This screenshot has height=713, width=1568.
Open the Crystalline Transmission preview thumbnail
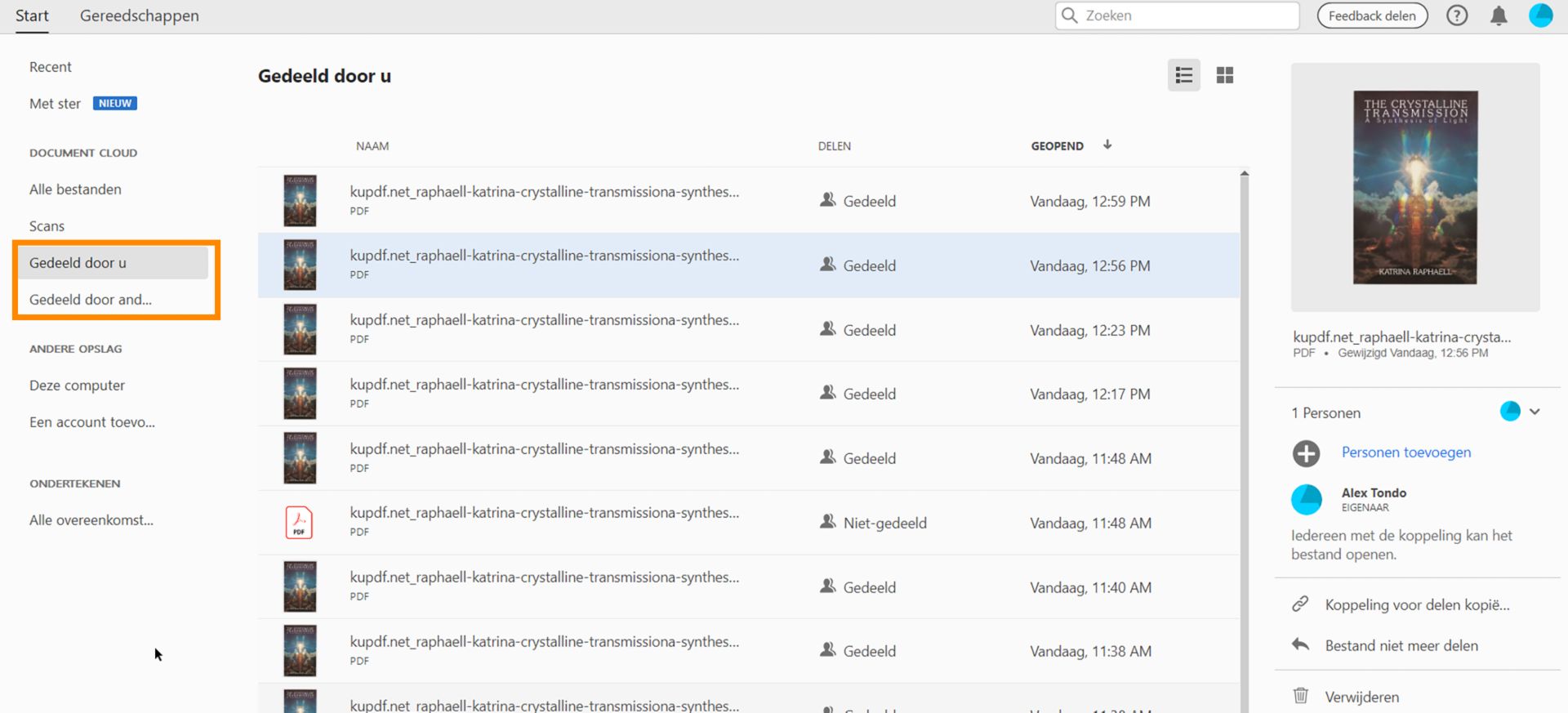click(x=1414, y=187)
